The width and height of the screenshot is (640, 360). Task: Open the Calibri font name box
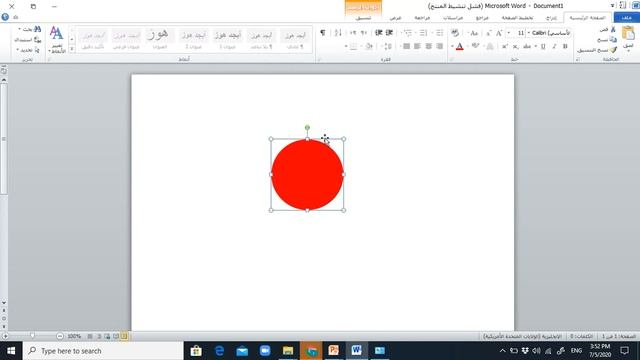[x=549, y=33]
